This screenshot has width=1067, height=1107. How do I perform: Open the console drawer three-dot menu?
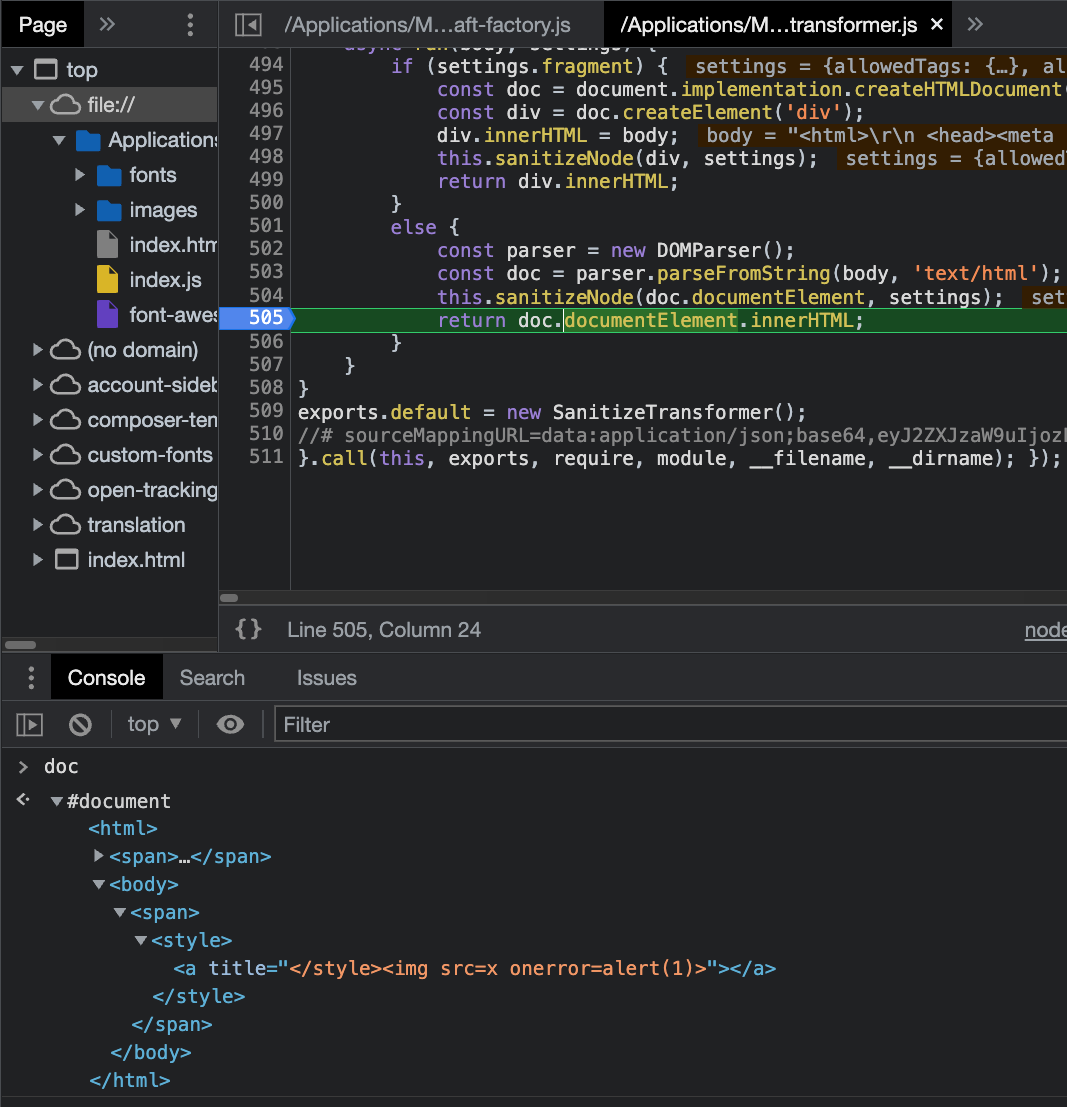tap(30, 678)
